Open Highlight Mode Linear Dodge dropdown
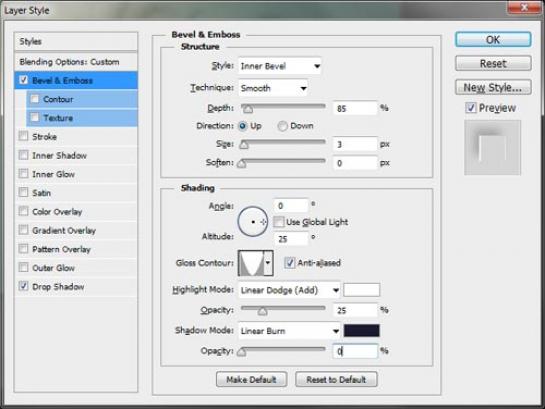 coord(289,290)
